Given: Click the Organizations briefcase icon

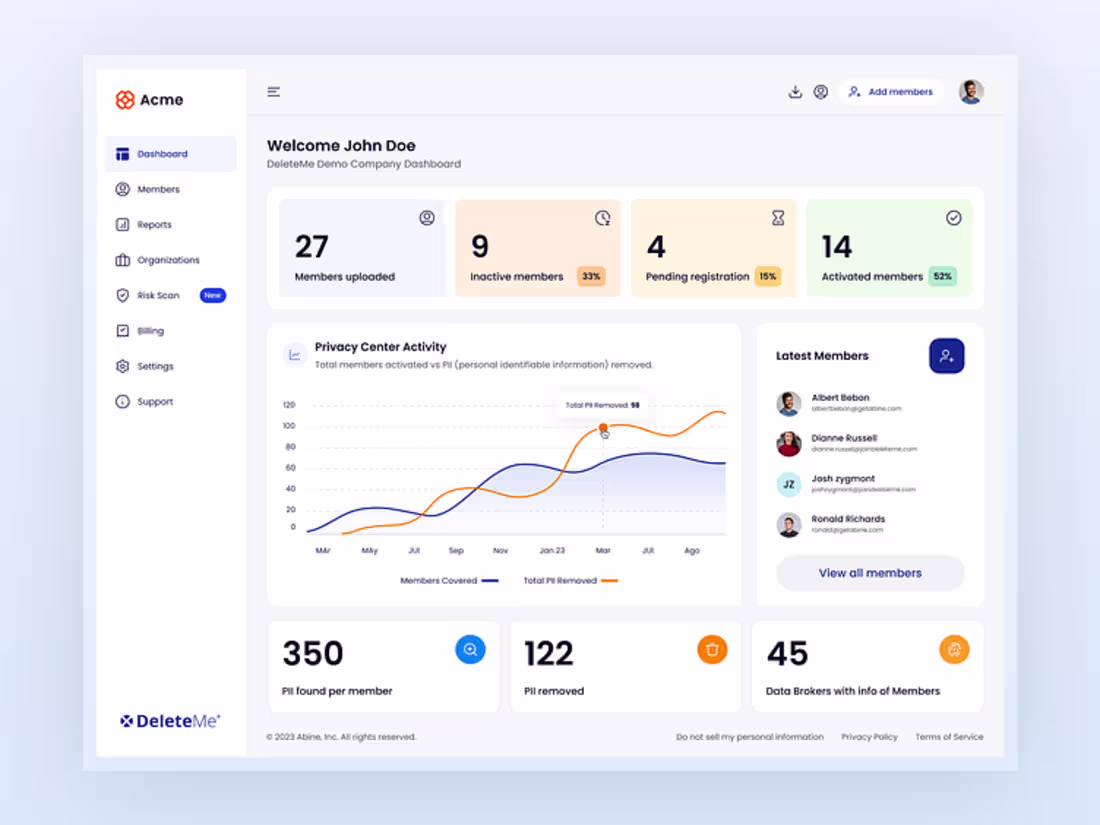Looking at the screenshot, I should coord(122,259).
